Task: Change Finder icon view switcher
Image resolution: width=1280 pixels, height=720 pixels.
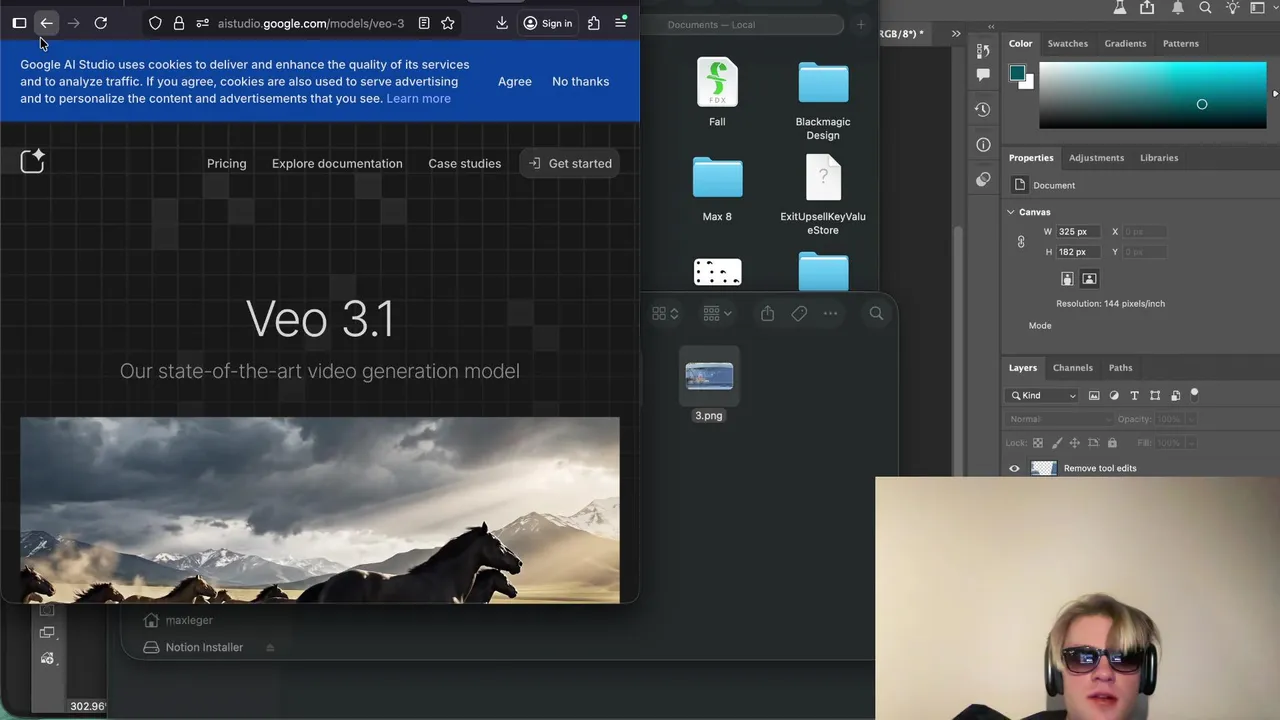Action: point(665,313)
